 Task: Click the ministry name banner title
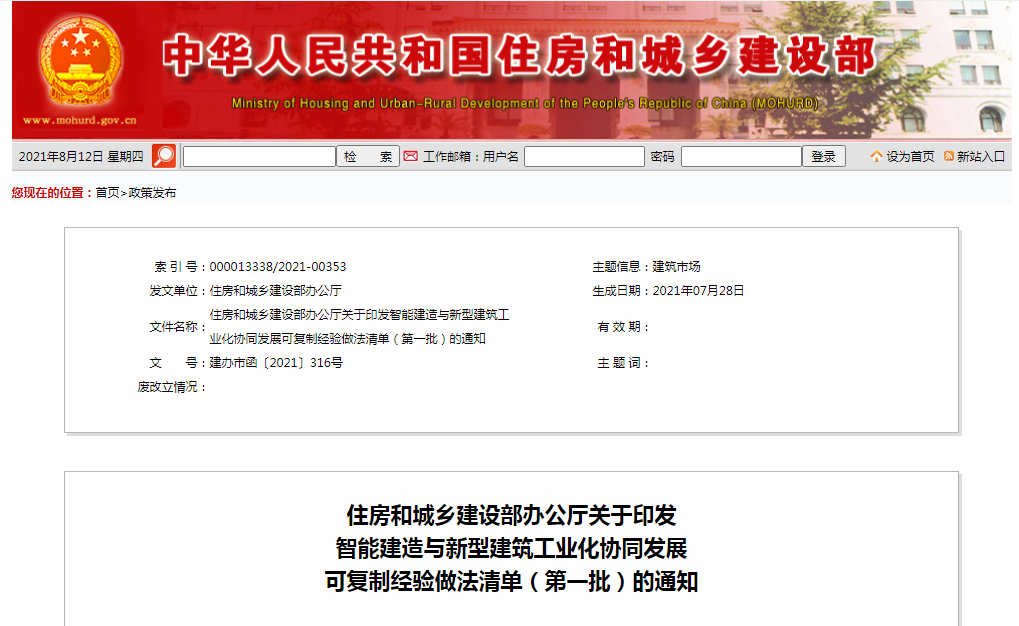[519, 56]
